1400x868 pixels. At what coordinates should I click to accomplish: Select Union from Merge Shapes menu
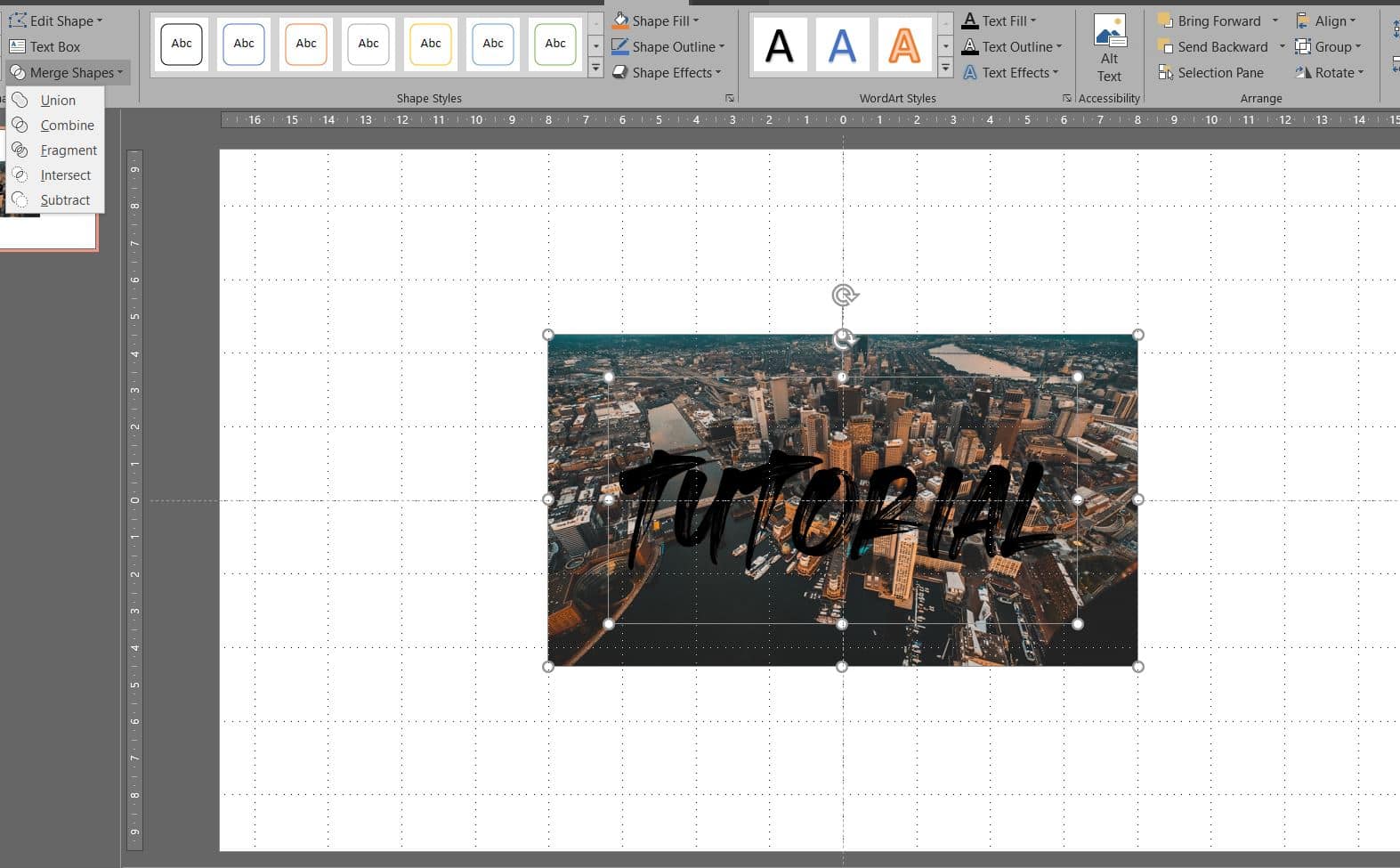57,101
